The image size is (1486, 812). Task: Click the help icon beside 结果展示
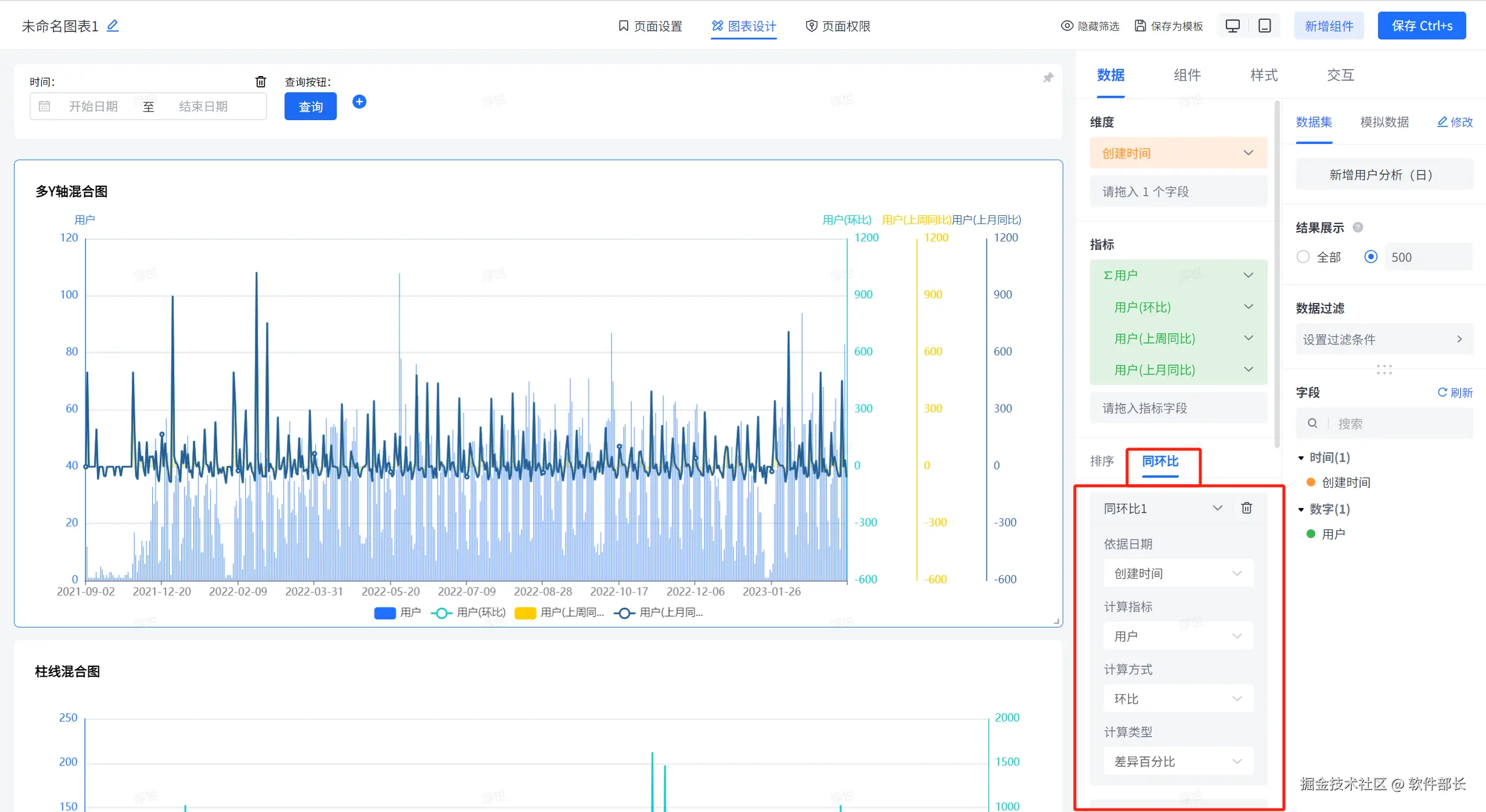pyautogui.click(x=1358, y=228)
